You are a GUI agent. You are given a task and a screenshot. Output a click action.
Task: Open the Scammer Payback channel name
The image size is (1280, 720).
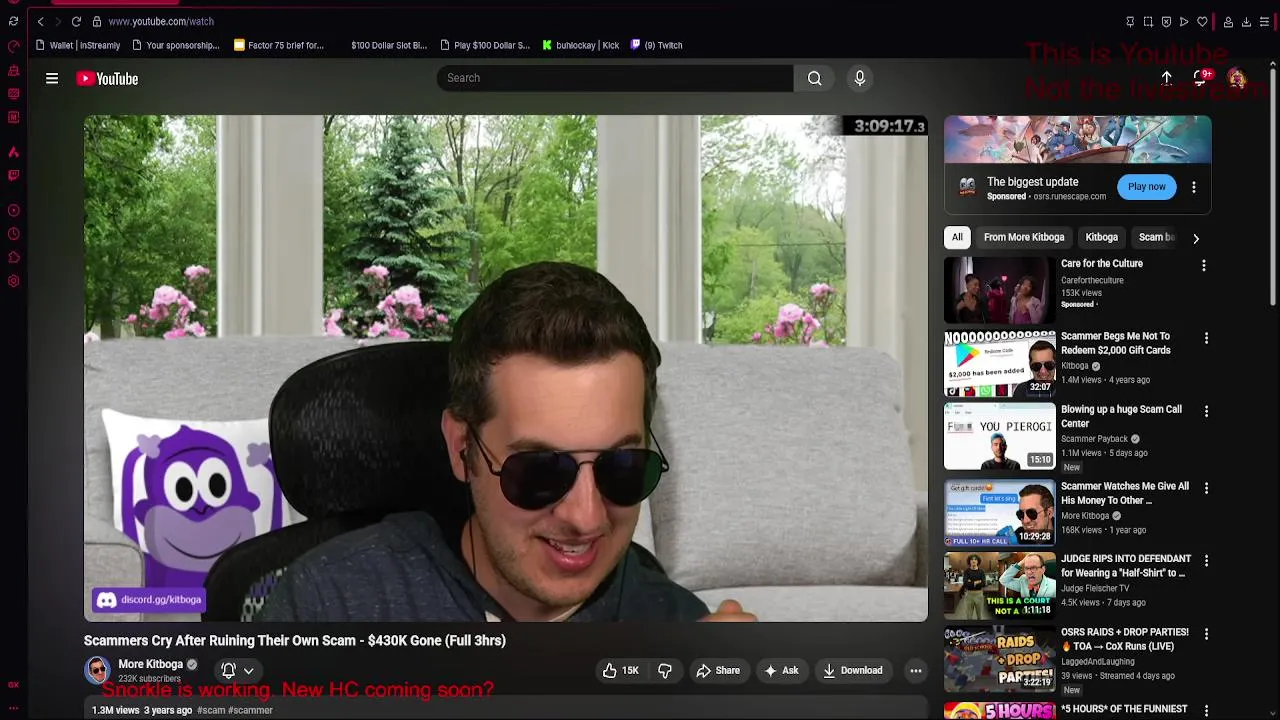tap(1094, 439)
